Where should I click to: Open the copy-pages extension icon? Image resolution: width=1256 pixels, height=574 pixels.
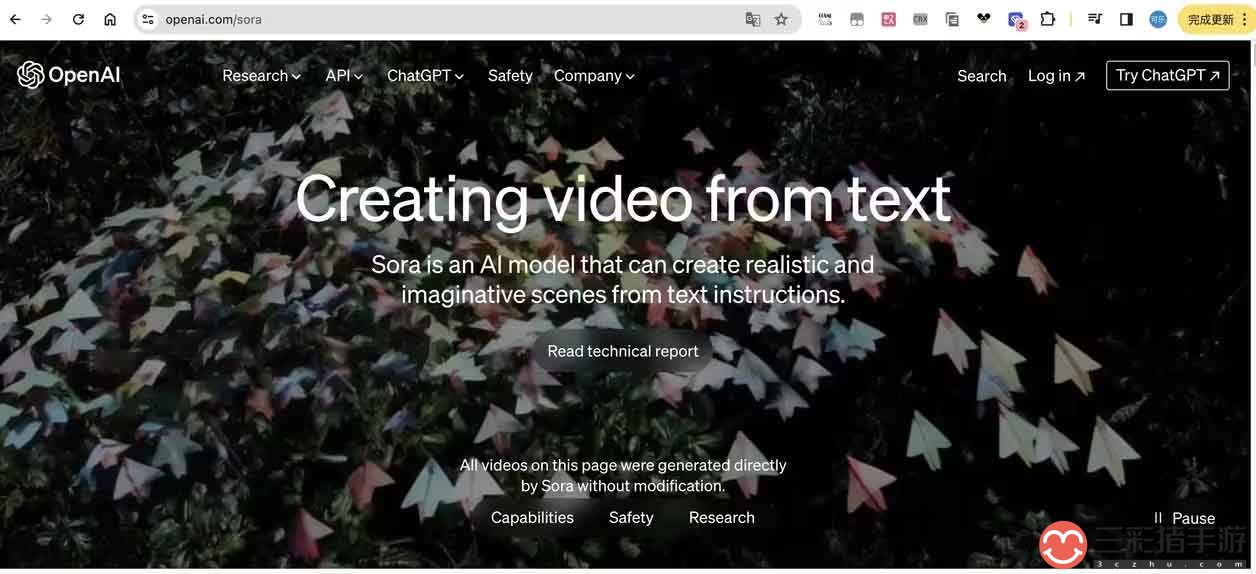coord(952,19)
